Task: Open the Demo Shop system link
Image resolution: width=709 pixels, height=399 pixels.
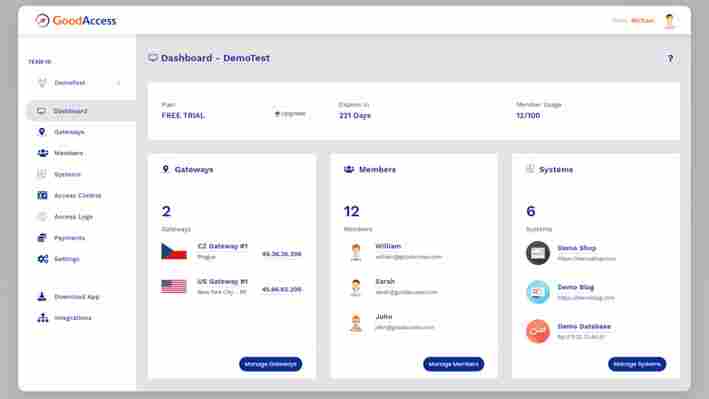Action: (577, 248)
